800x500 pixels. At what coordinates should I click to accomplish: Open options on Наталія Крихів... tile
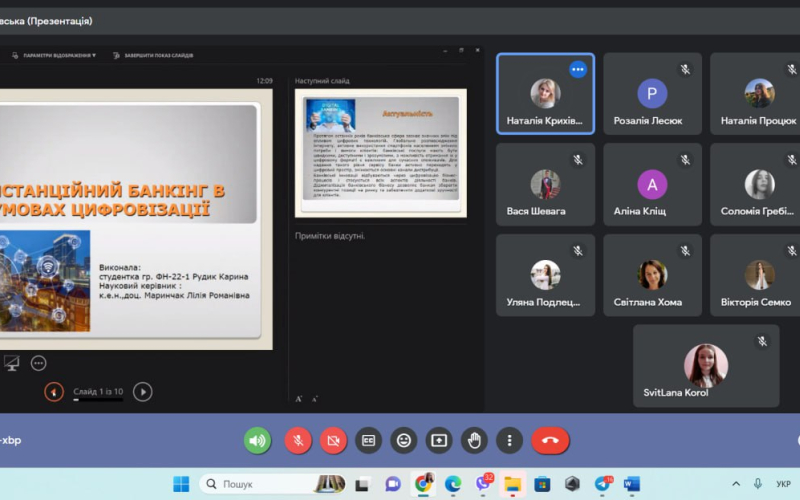click(578, 69)
